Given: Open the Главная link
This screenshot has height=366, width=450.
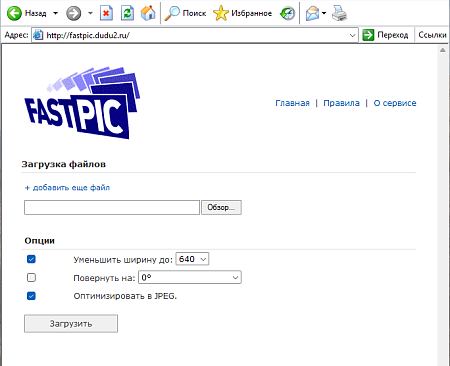Looking at the screenshot, I should pyautogui.click(x=292, y=103).
